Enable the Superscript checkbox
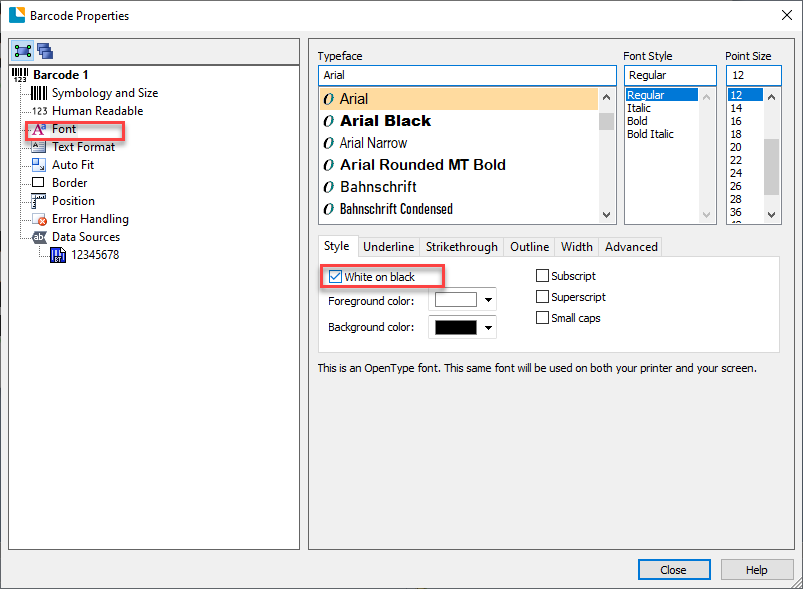Viewport: 803px width, 589px height. [x=542, y=297]
